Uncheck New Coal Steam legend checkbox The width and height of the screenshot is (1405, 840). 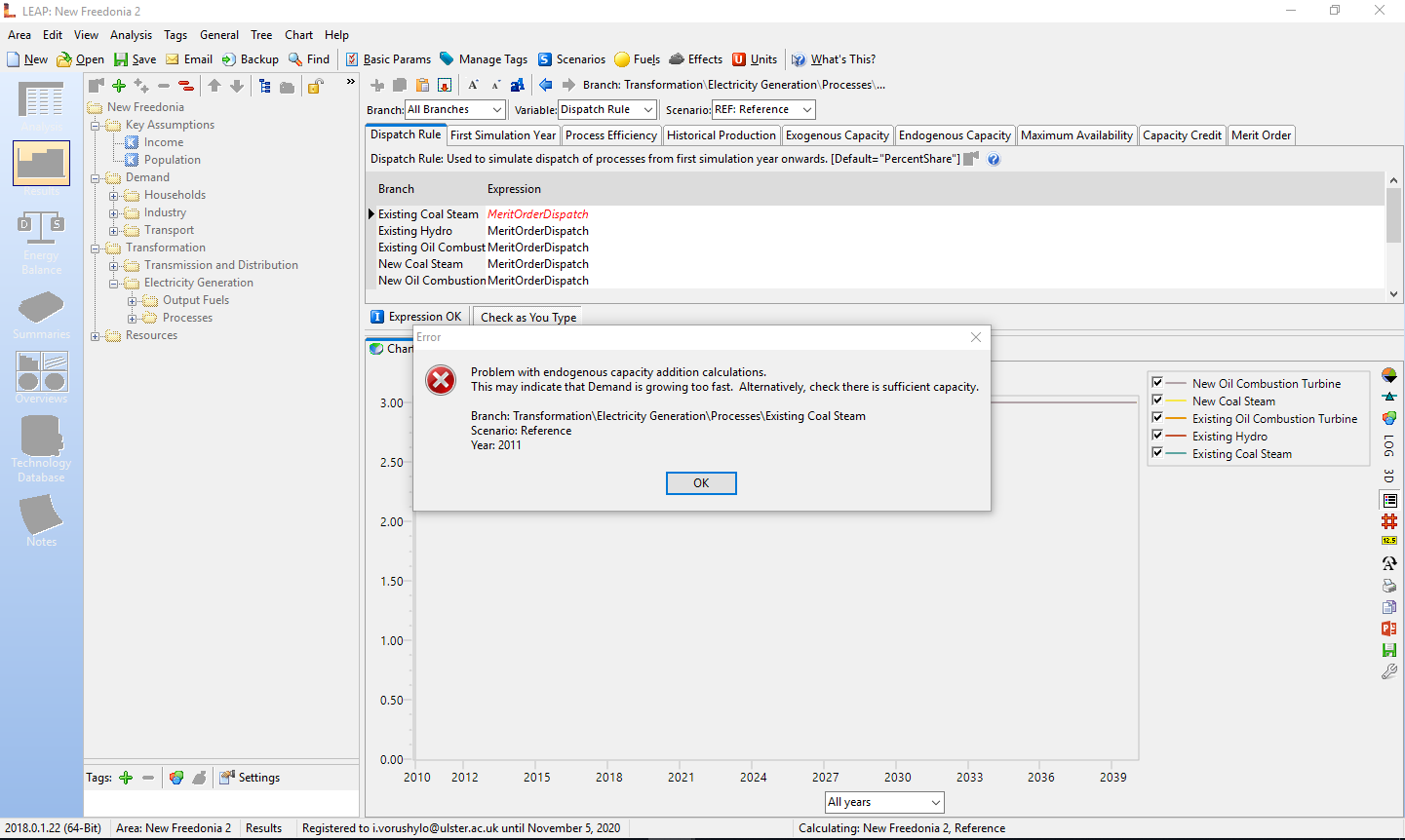1157,400
